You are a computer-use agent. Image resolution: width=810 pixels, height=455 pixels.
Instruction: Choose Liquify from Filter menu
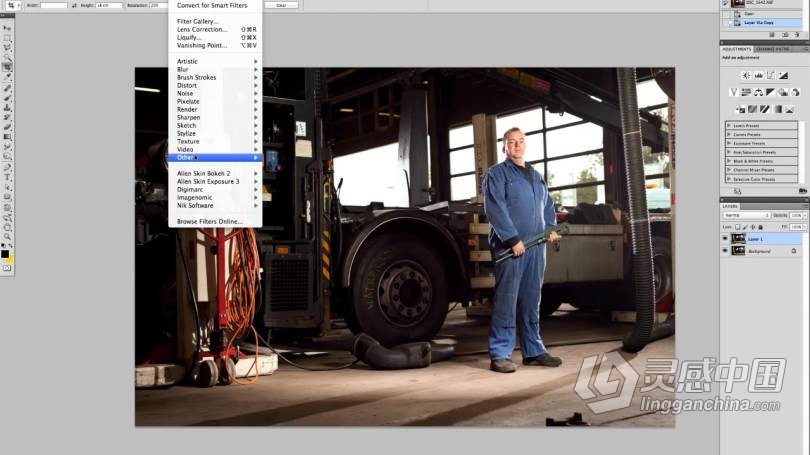215,37
